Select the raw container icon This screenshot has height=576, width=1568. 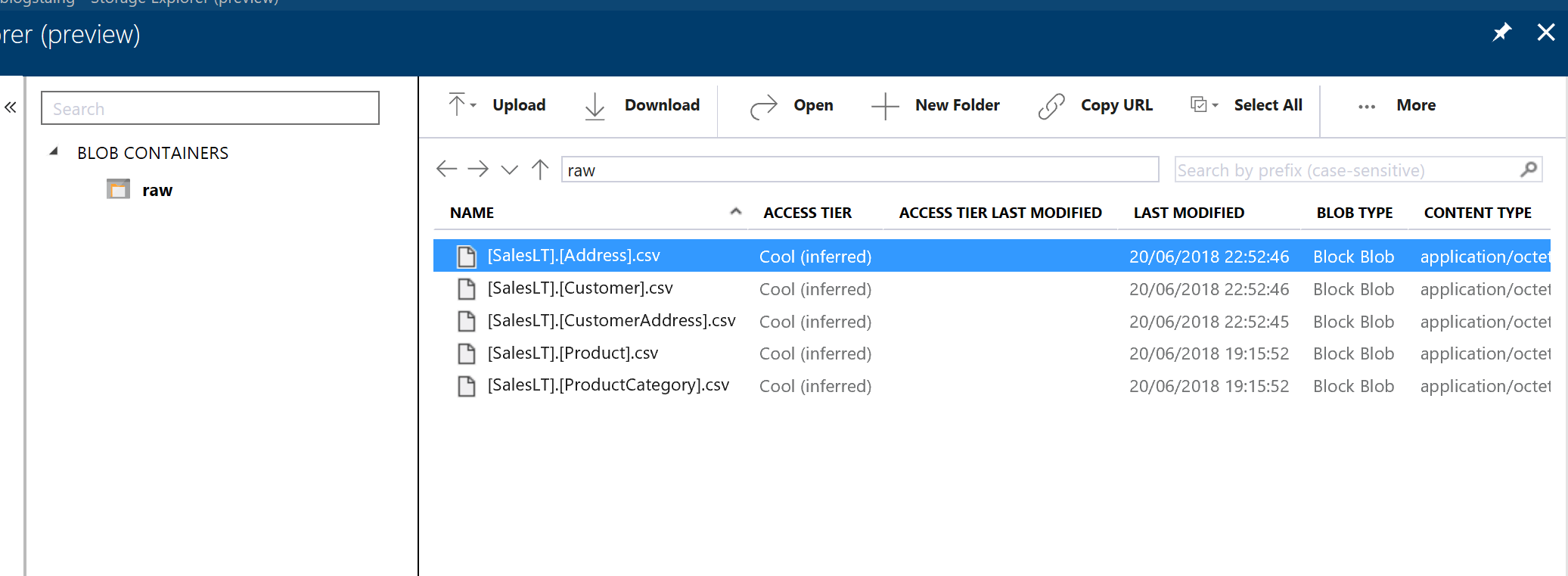pyautogui.click(x=118, y=188)
